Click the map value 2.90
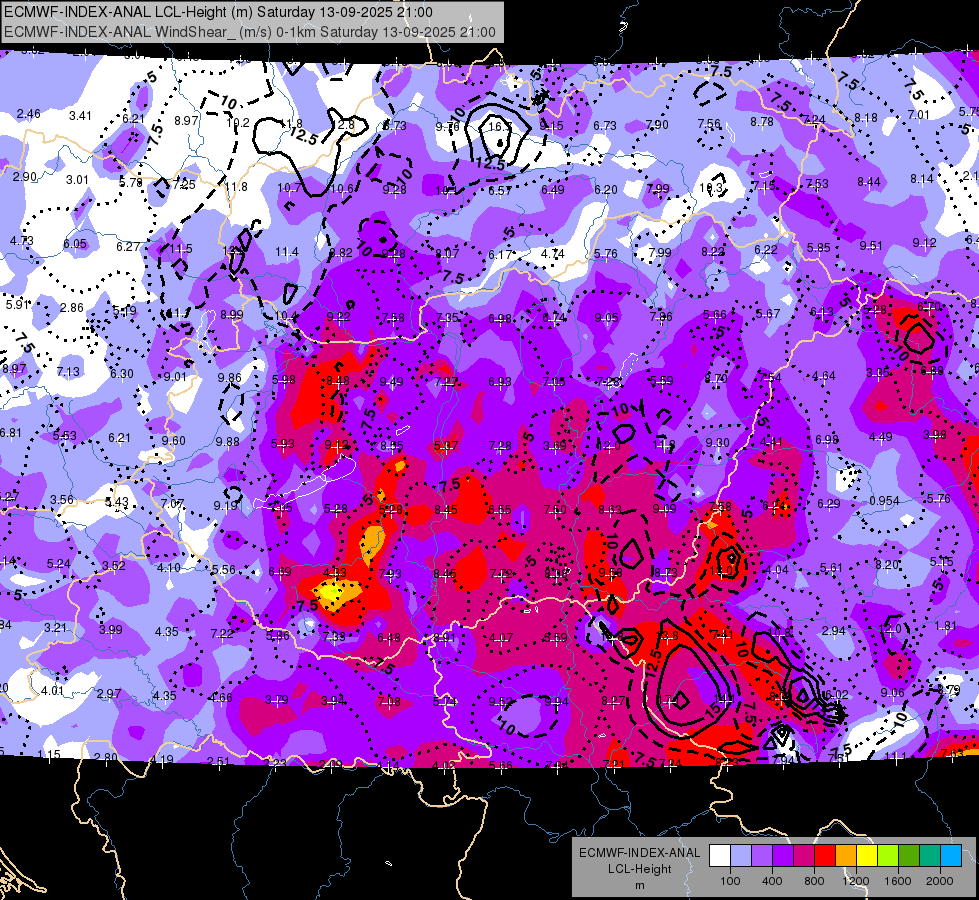 tap(25, 177)
